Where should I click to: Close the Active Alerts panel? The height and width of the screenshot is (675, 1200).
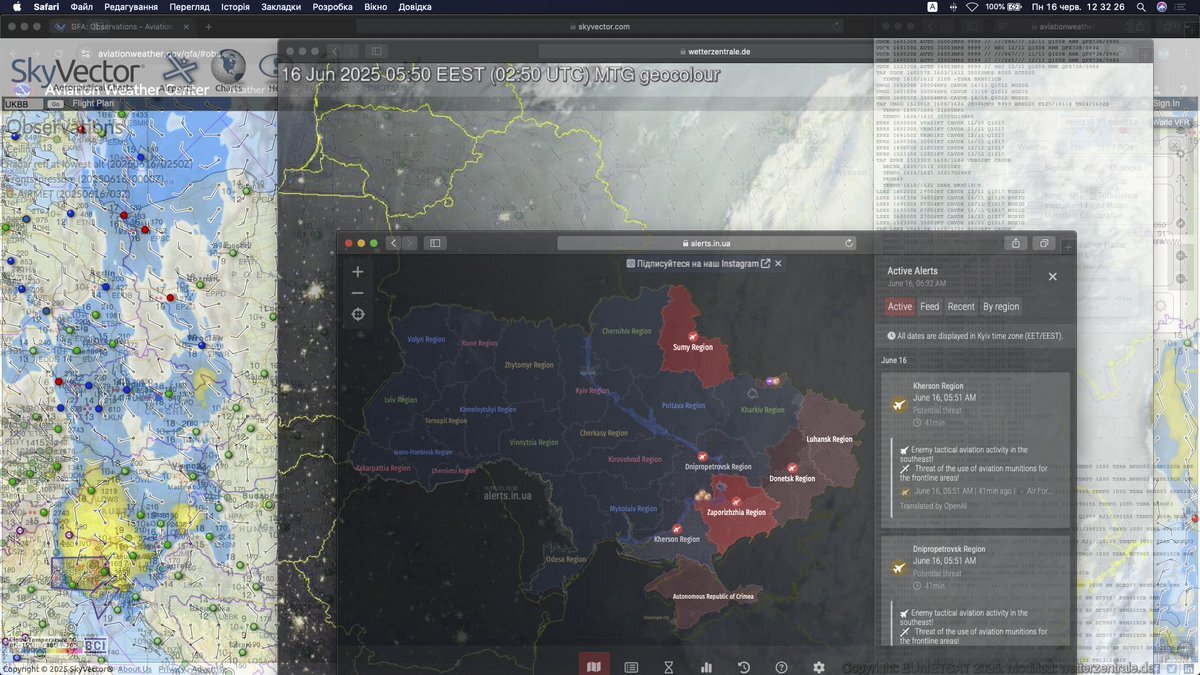1052,277
